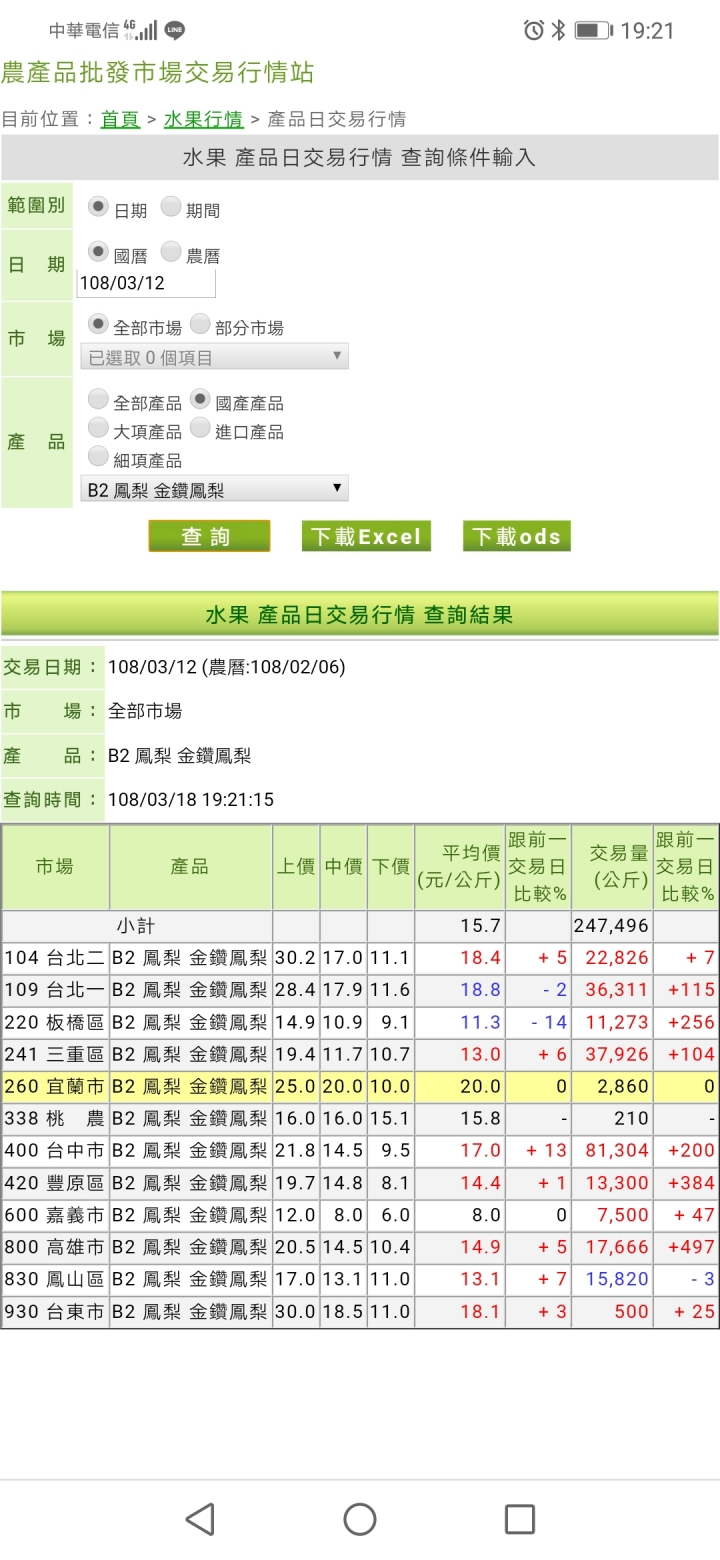
Task: Click the 上價 column header
Action: (296, 867)
